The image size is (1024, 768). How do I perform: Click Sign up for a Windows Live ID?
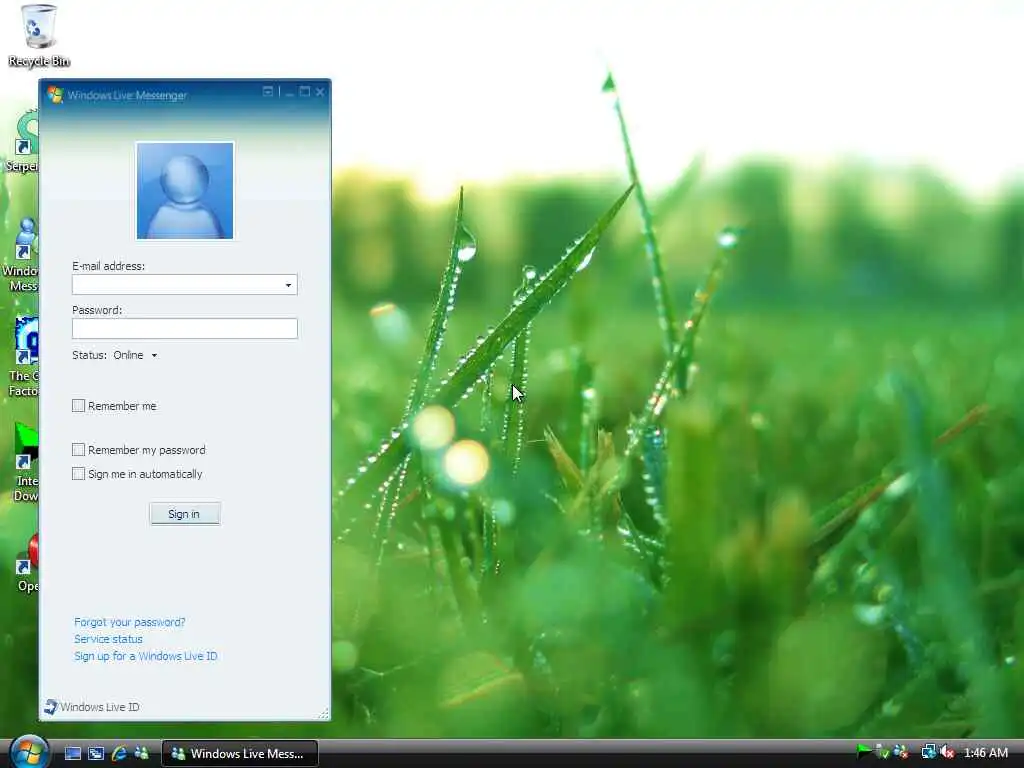pyautogui.click(x=146, y=656)
